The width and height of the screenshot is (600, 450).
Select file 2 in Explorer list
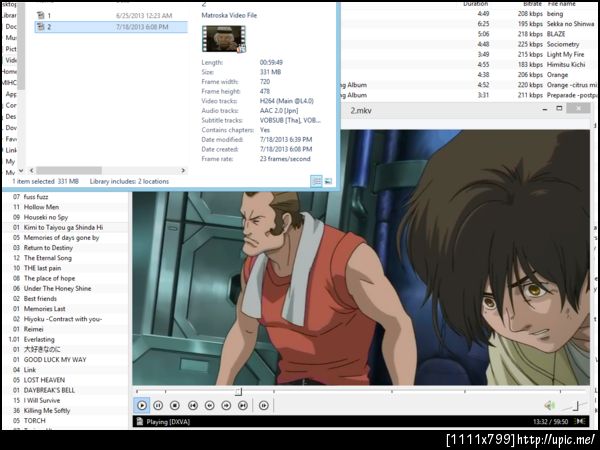pos(111,27)
